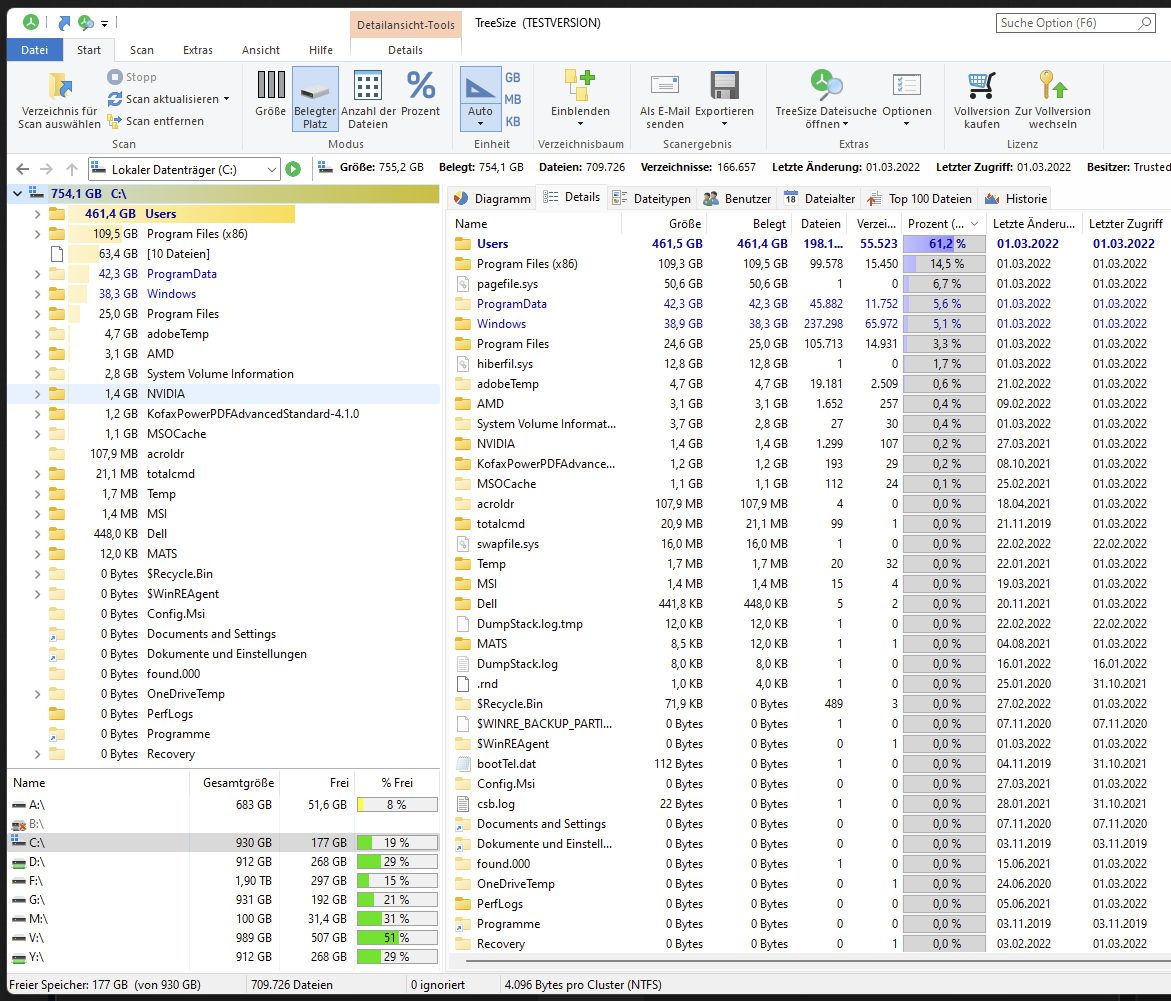Sort by the Größe column header
Viewport: 1171px width, 1001px height.
664,223
